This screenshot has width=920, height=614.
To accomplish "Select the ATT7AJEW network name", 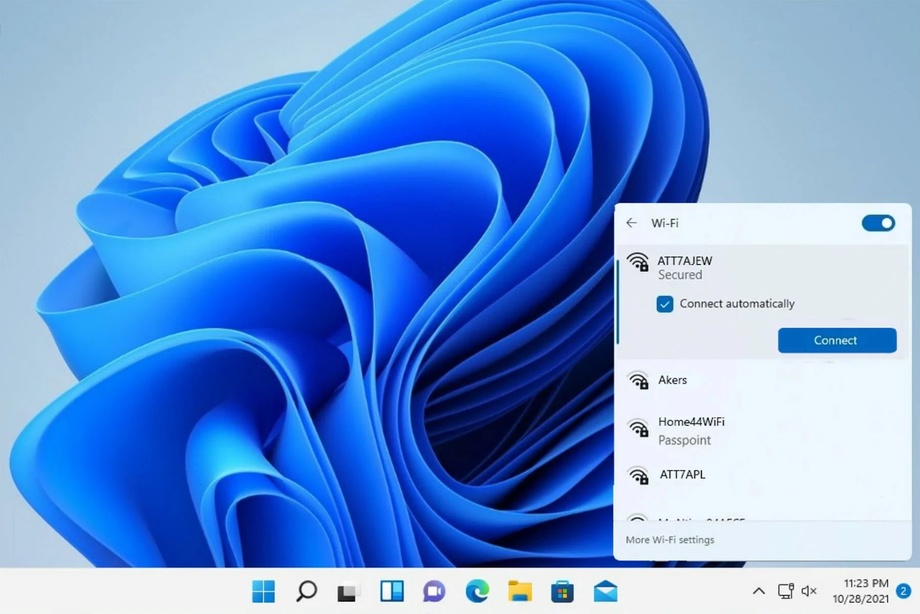I will [x=685, y=261].
